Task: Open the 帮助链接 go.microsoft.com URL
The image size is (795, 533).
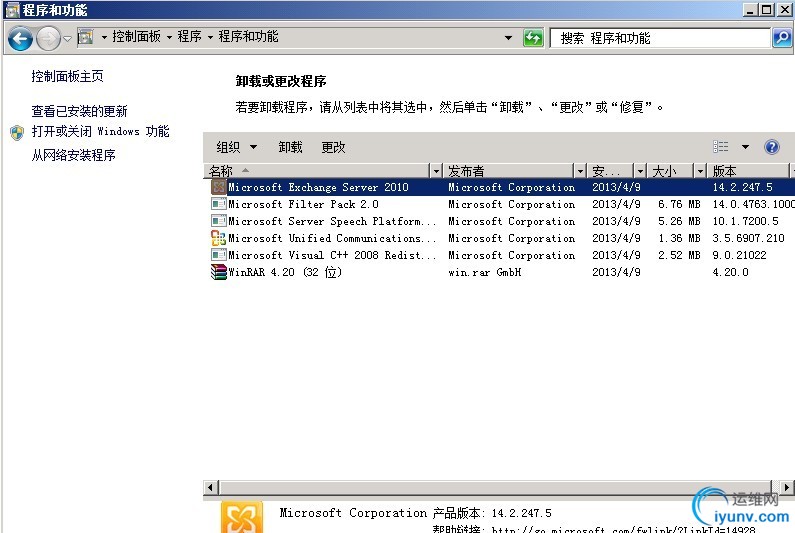Action: coord(623,529)
